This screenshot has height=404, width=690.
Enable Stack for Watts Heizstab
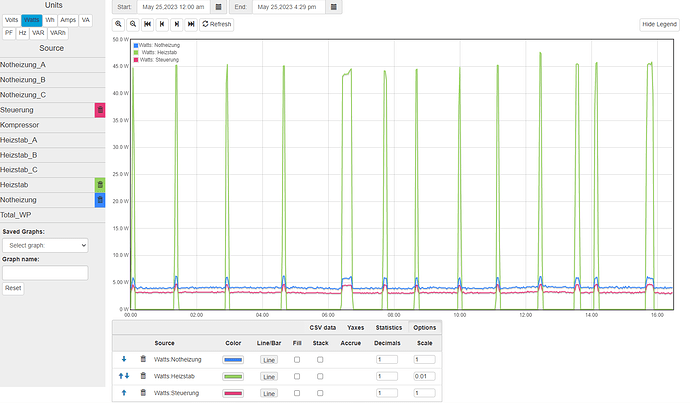coord(320,376)
